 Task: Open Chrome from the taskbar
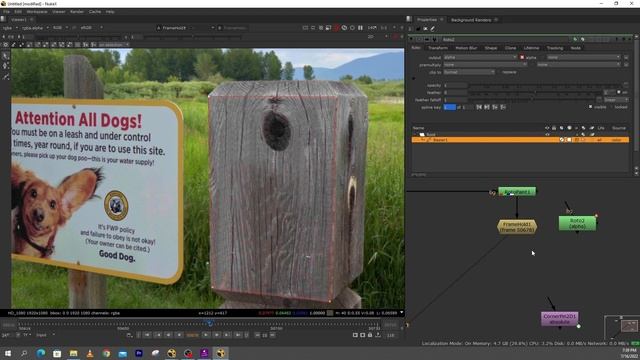[x=106, y=353]
